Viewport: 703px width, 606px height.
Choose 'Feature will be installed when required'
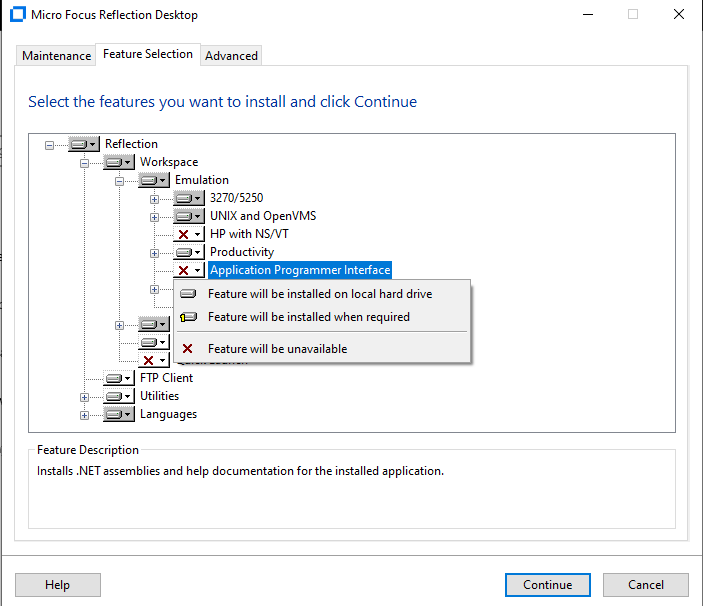[308, 317]
